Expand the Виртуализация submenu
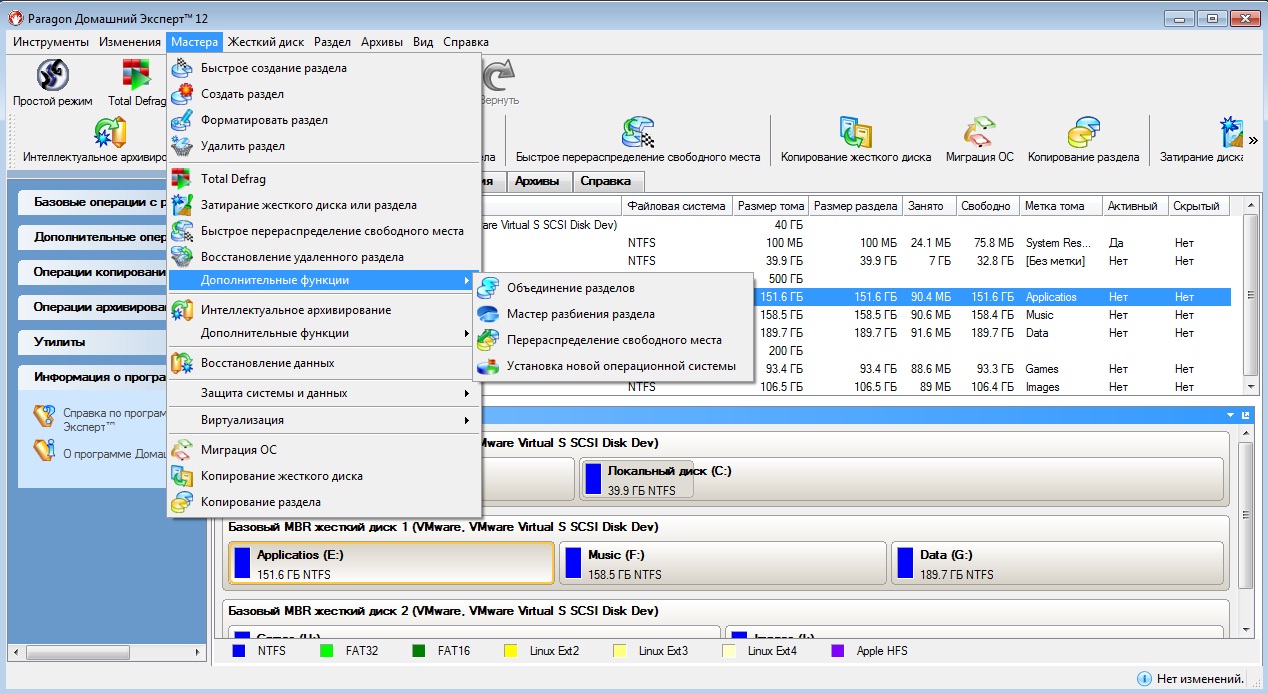Viewport: 1268px width, 694px height. click(324, 420)
